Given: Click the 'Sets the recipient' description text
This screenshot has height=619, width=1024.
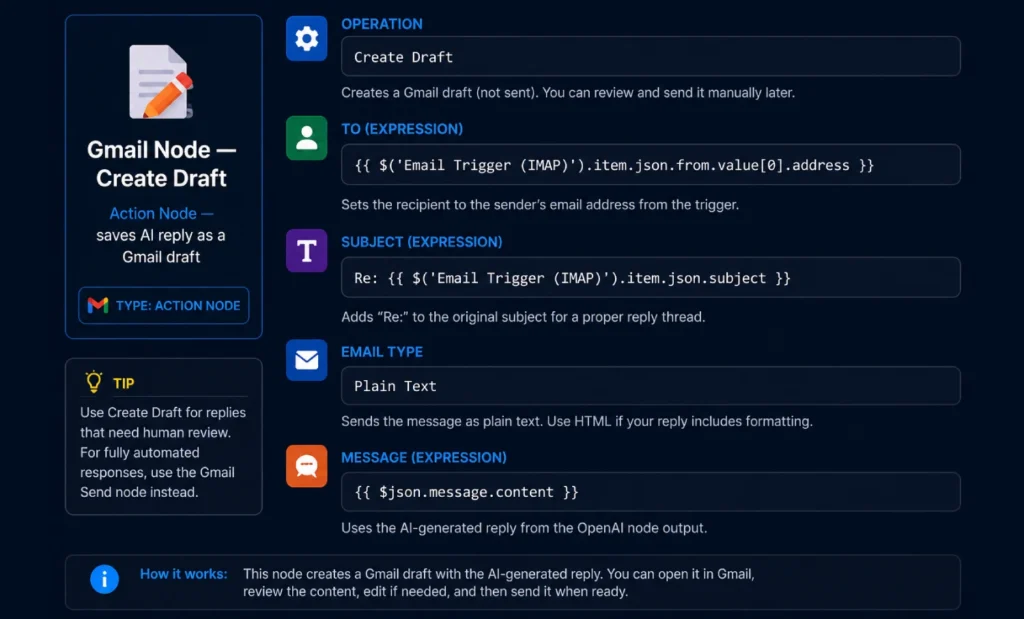Looking at the screenshot, I should pos(540,205).
